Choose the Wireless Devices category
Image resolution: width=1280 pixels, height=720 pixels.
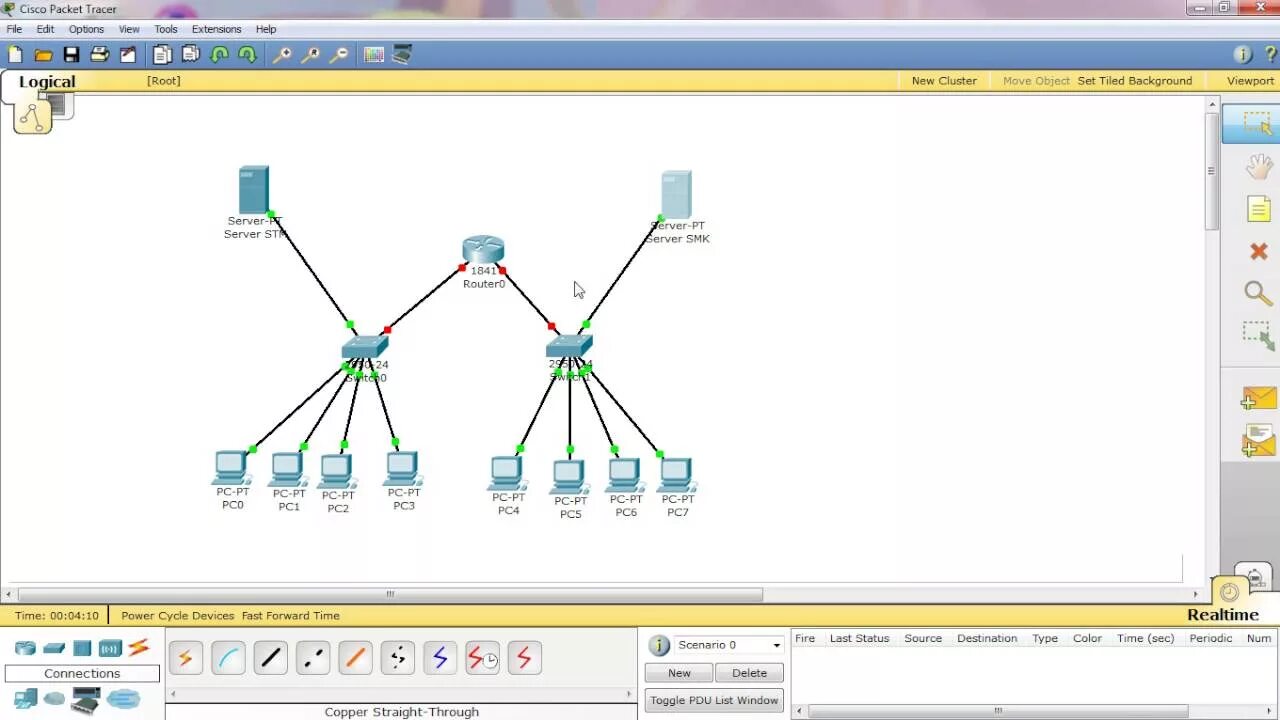tap(110, 648)
